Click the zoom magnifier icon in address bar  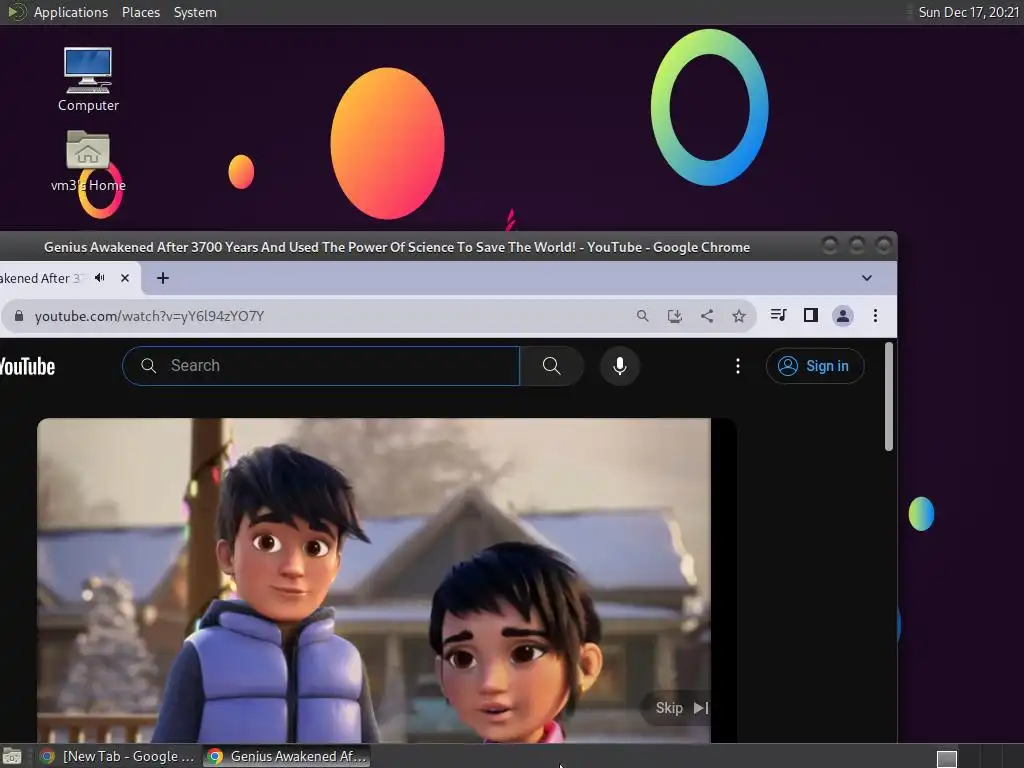643,316
